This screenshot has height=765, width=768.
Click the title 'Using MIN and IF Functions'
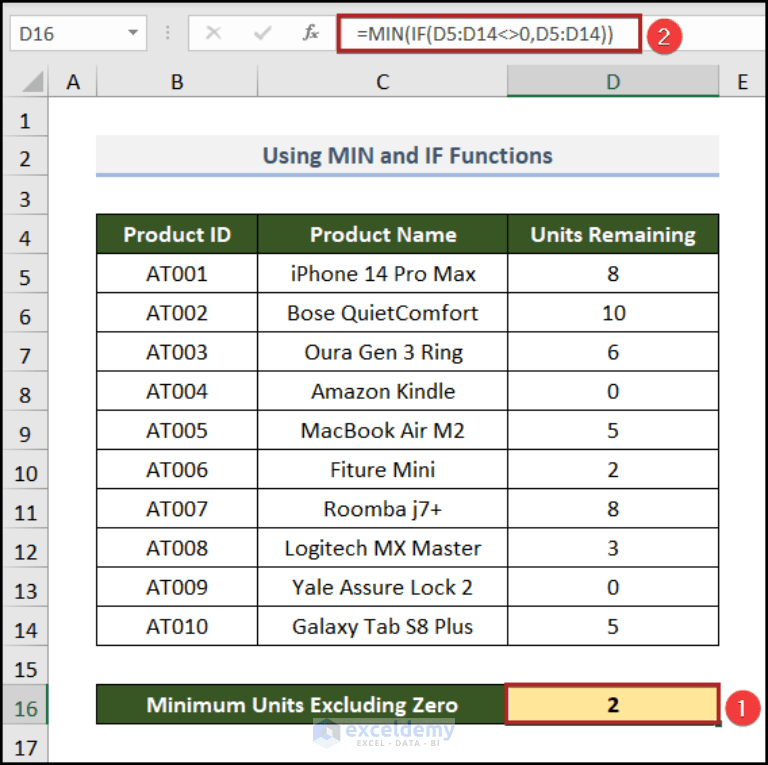coord(408,156)
